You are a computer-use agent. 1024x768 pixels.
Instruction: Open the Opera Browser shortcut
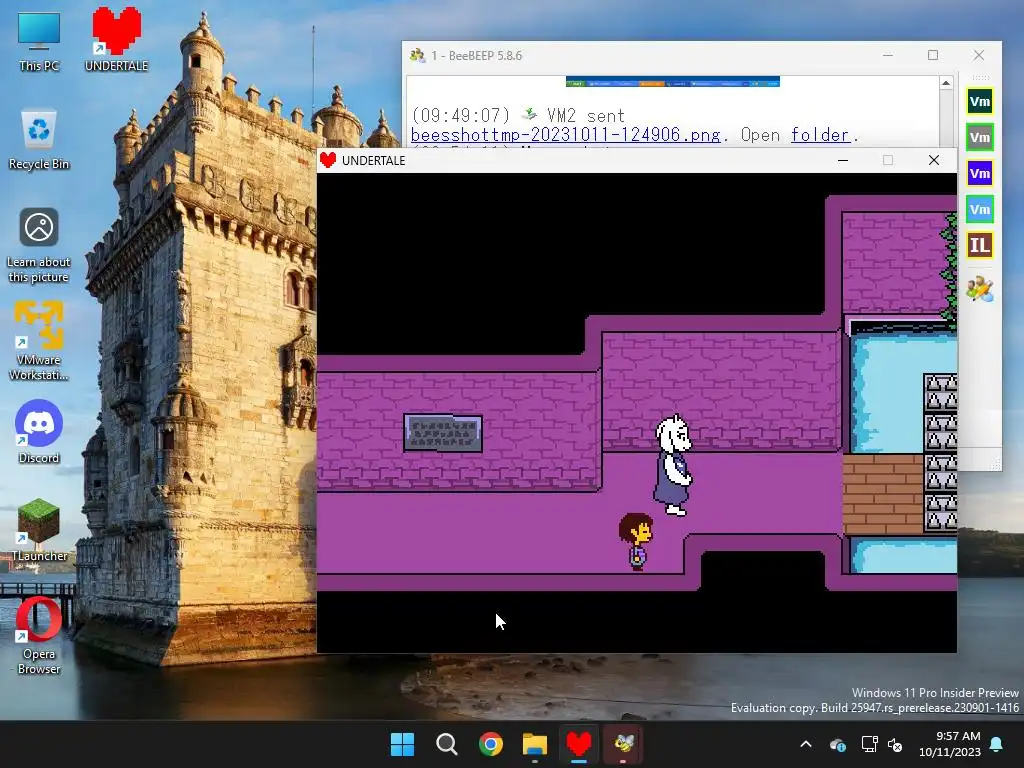pyautogui.click(x=39, y=635)
